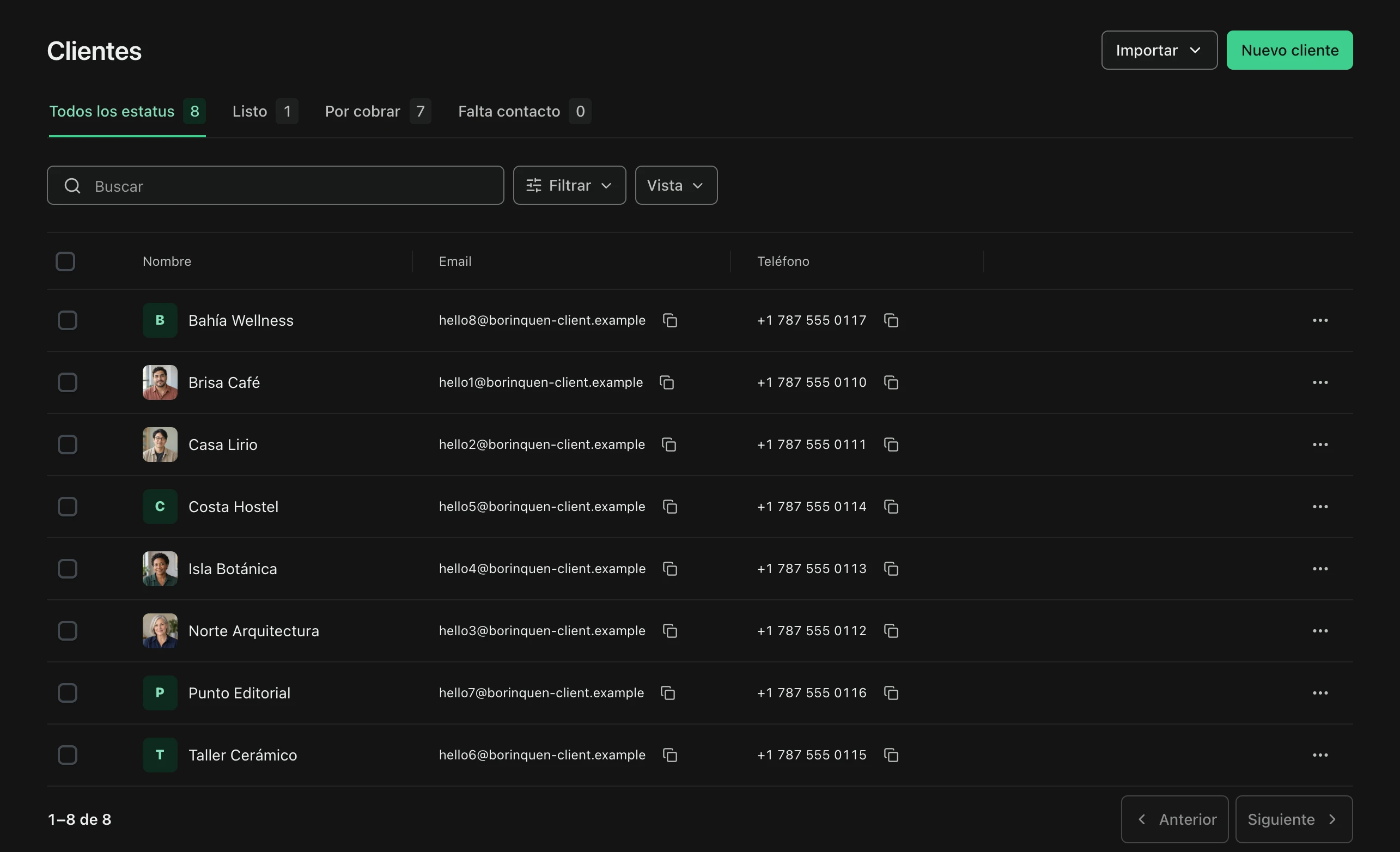Copy Brisa Café phone number
This screenshot has height=852, width=1400.
pos(891,382)
